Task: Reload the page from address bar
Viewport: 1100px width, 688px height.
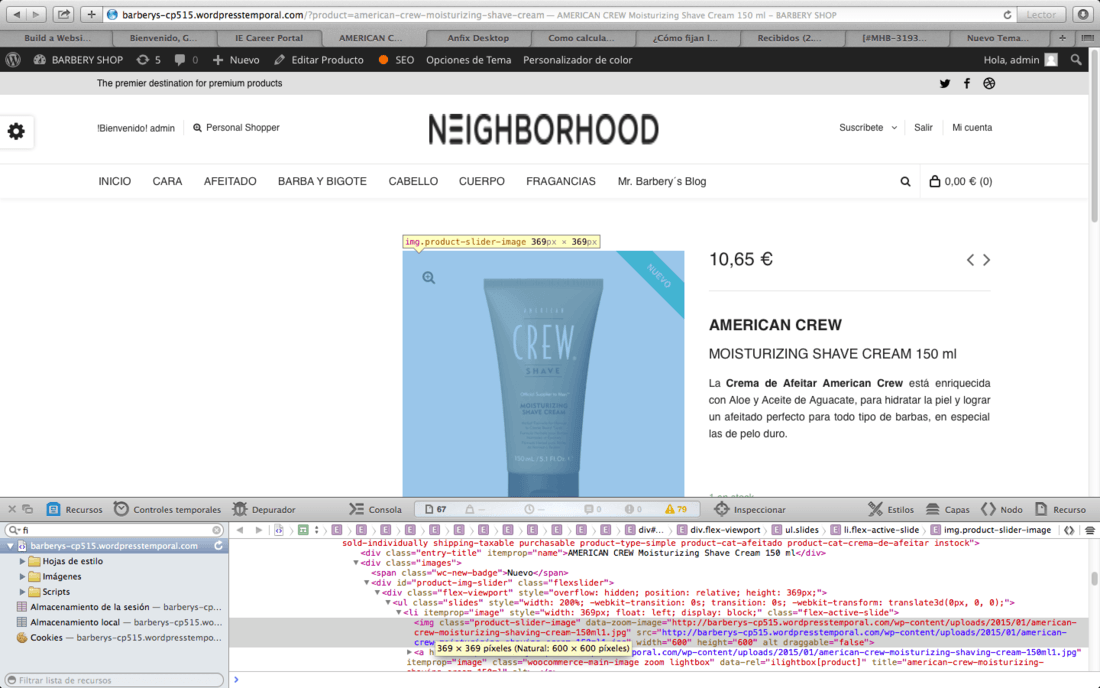Action: click(1007, 15)
